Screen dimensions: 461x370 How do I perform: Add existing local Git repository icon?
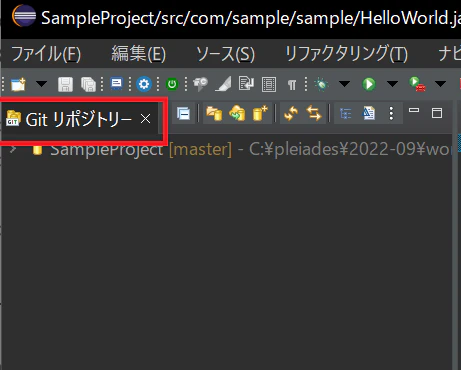pos(214,113)
